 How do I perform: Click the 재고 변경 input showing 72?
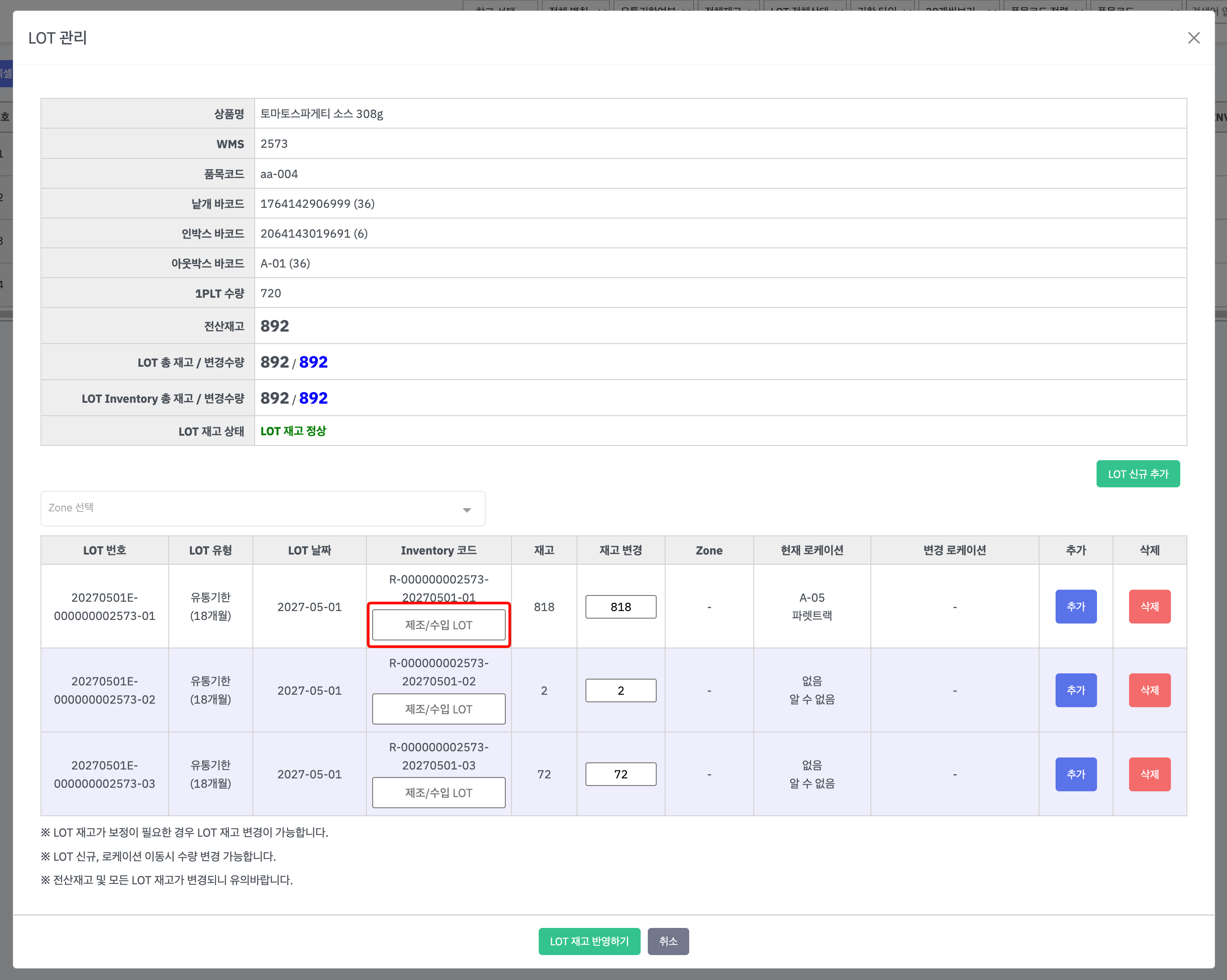tap(620, 774)
